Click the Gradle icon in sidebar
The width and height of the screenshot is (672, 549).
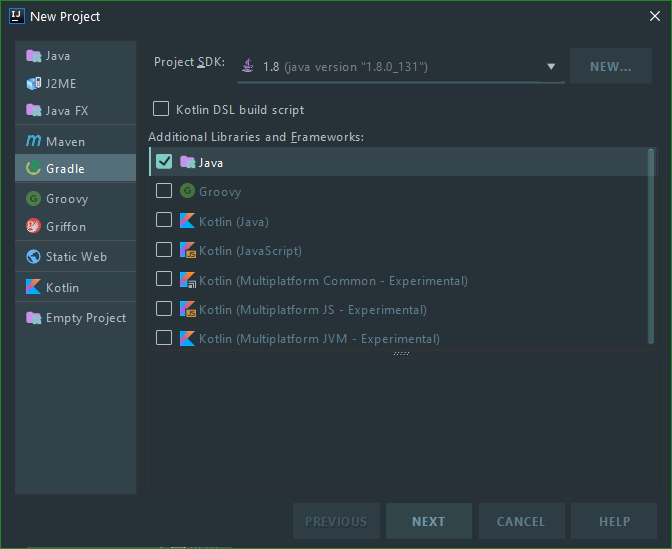33,168
